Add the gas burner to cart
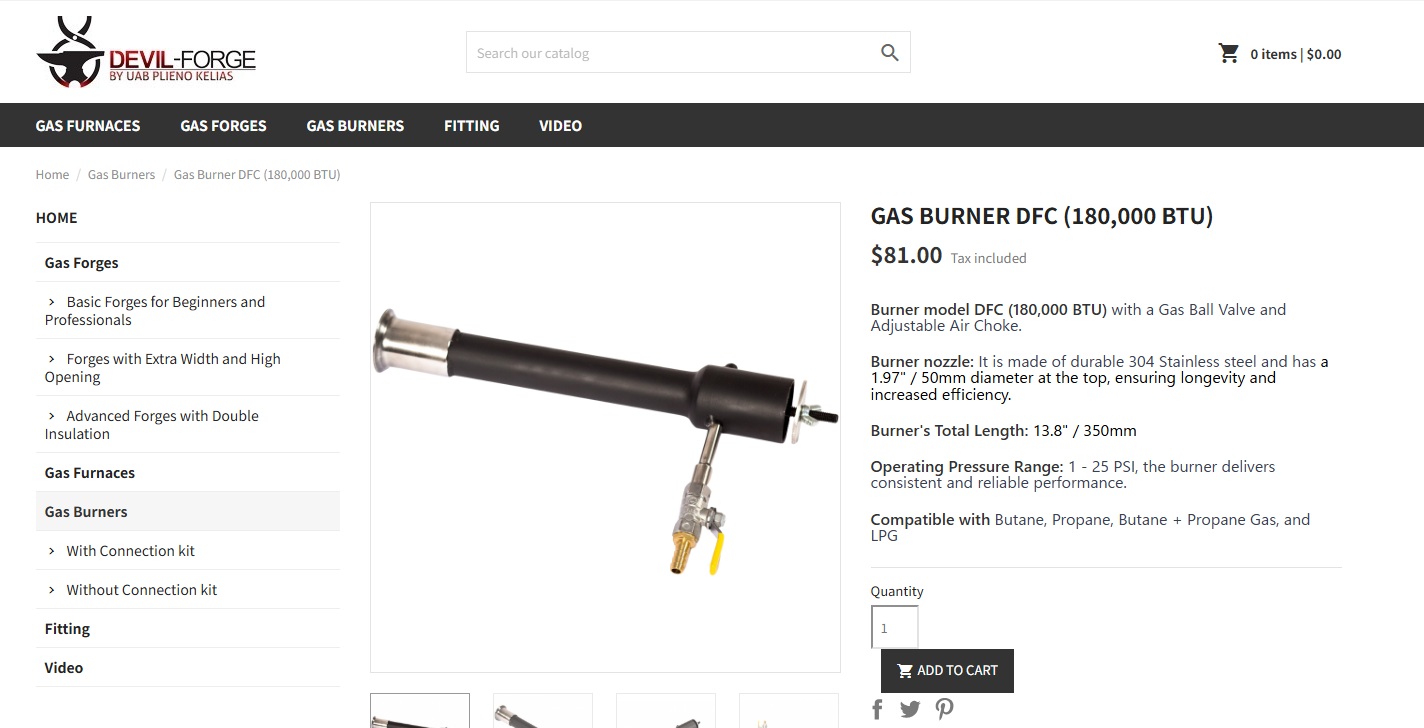This screenshot has height=728, width=1424. coord(947,671)
